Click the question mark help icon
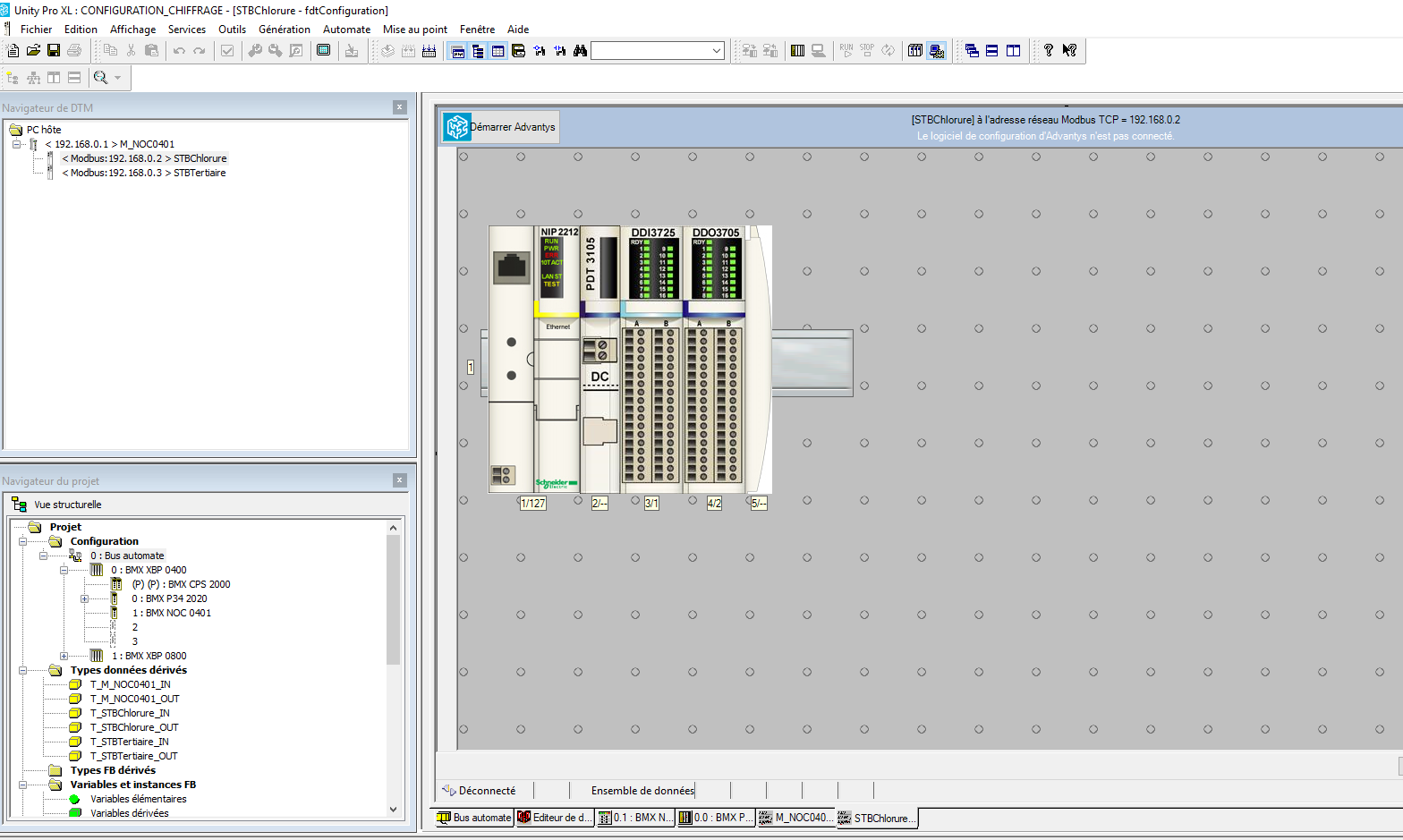 1048,51
